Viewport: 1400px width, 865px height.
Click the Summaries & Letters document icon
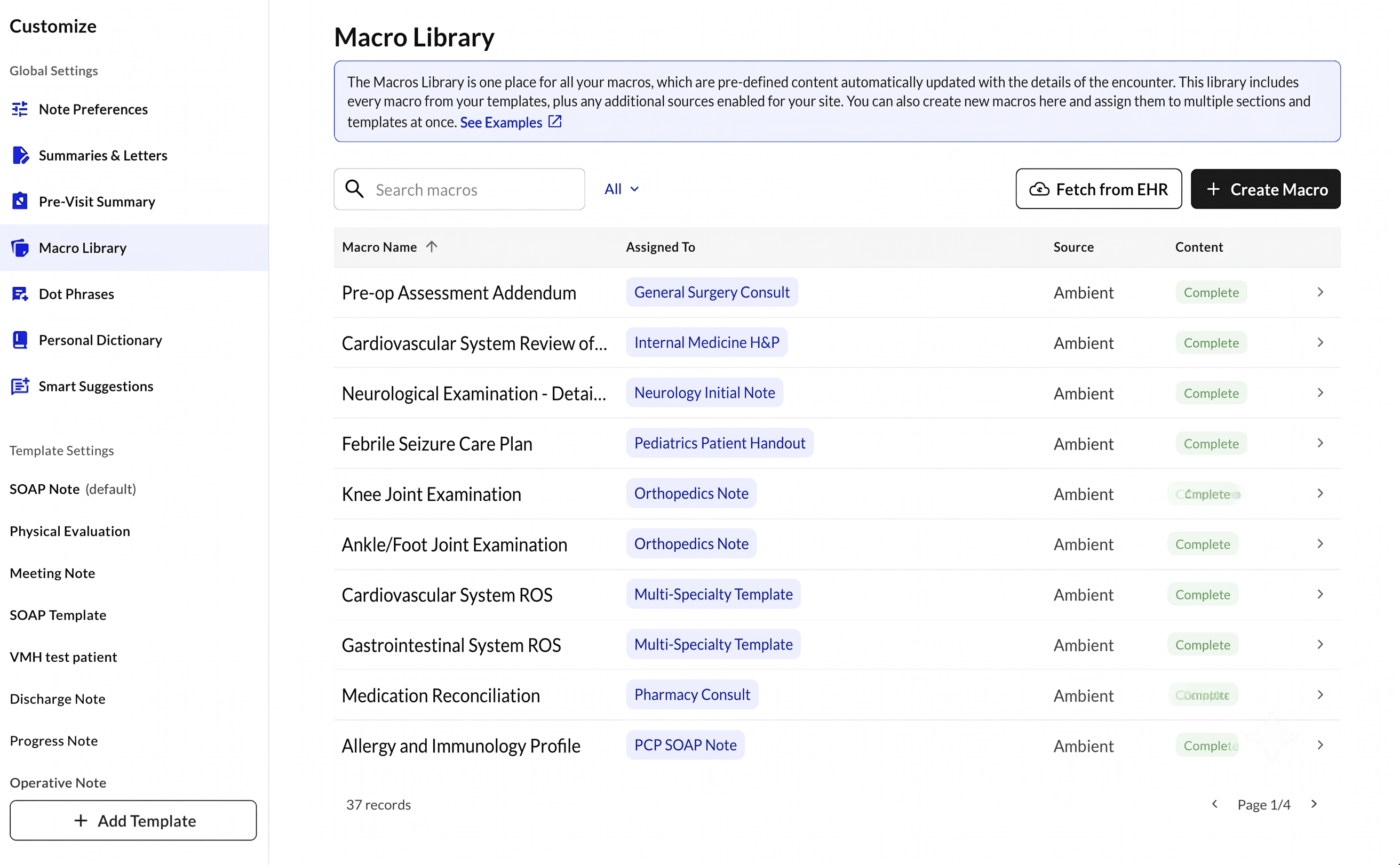tap(20, 155)
